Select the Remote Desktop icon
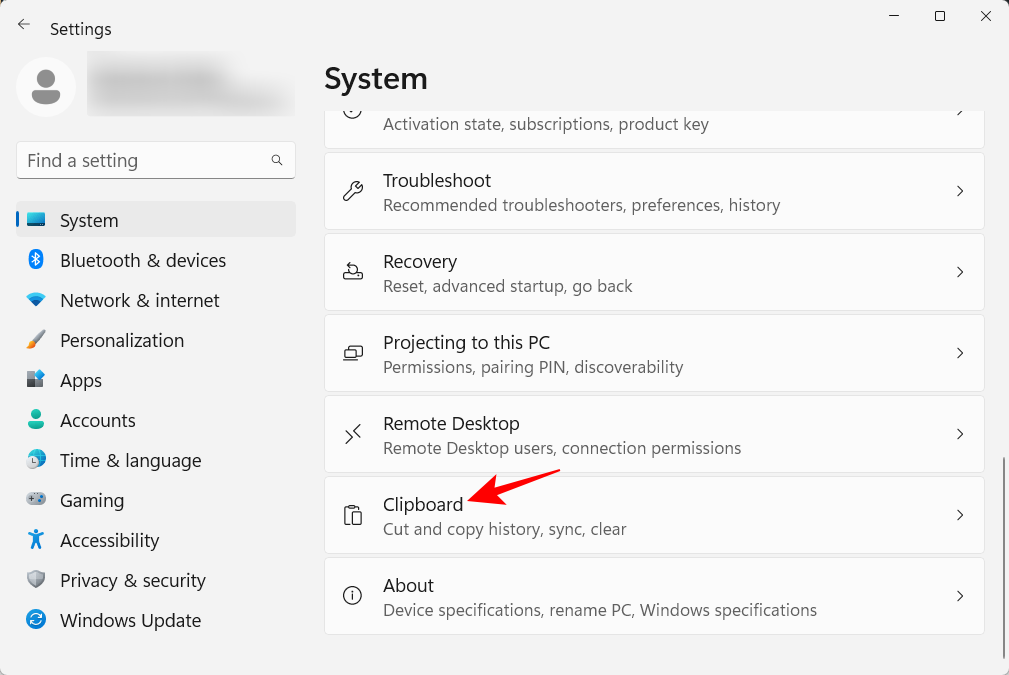This screenshot has height=675, width=1009. 352,434
